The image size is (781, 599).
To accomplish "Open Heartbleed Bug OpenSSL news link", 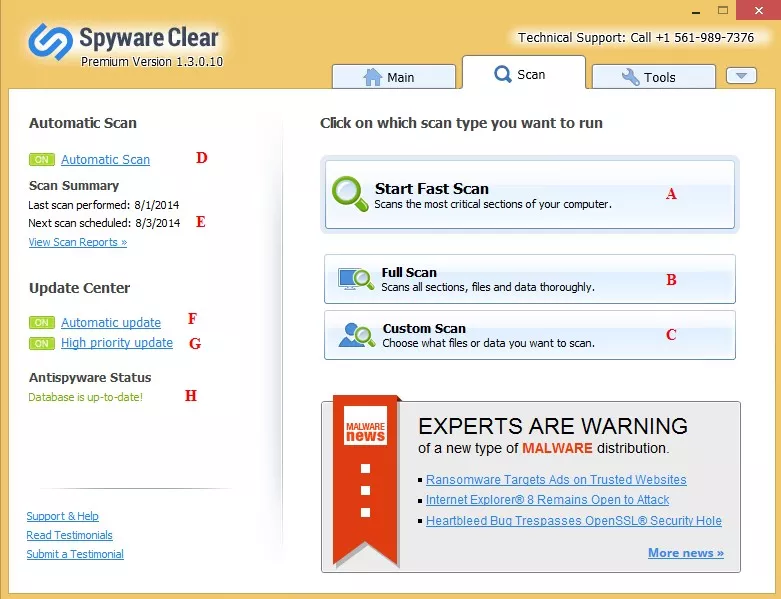I will click(574, 521).
